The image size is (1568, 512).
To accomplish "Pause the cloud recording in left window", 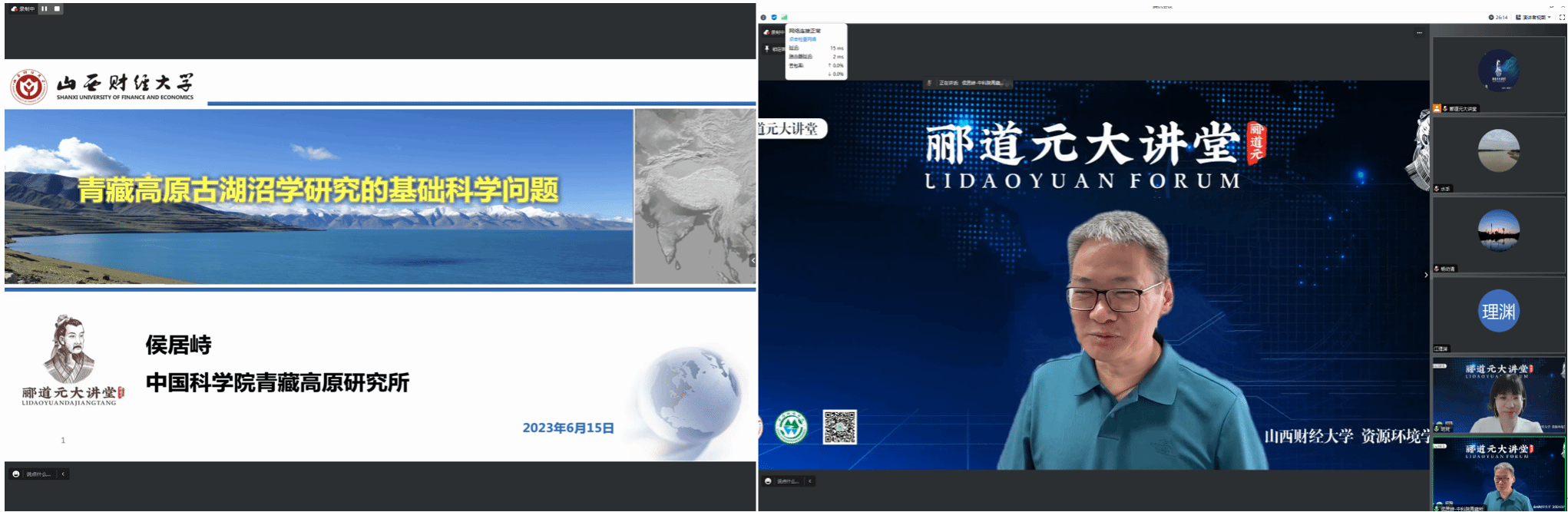I will tap(45, 9).
